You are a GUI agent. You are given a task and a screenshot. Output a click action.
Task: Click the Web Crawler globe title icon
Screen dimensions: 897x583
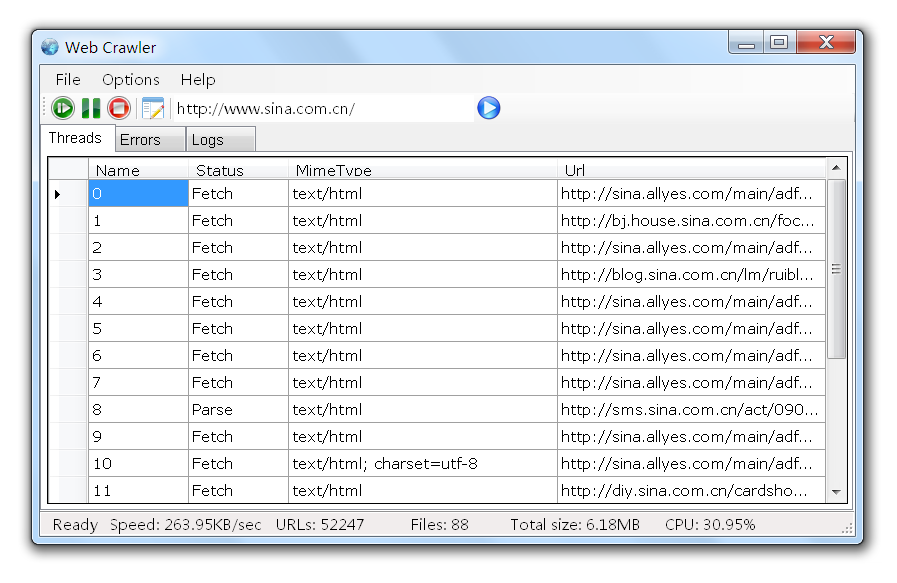pyautogui.click(x=50, y=47)
